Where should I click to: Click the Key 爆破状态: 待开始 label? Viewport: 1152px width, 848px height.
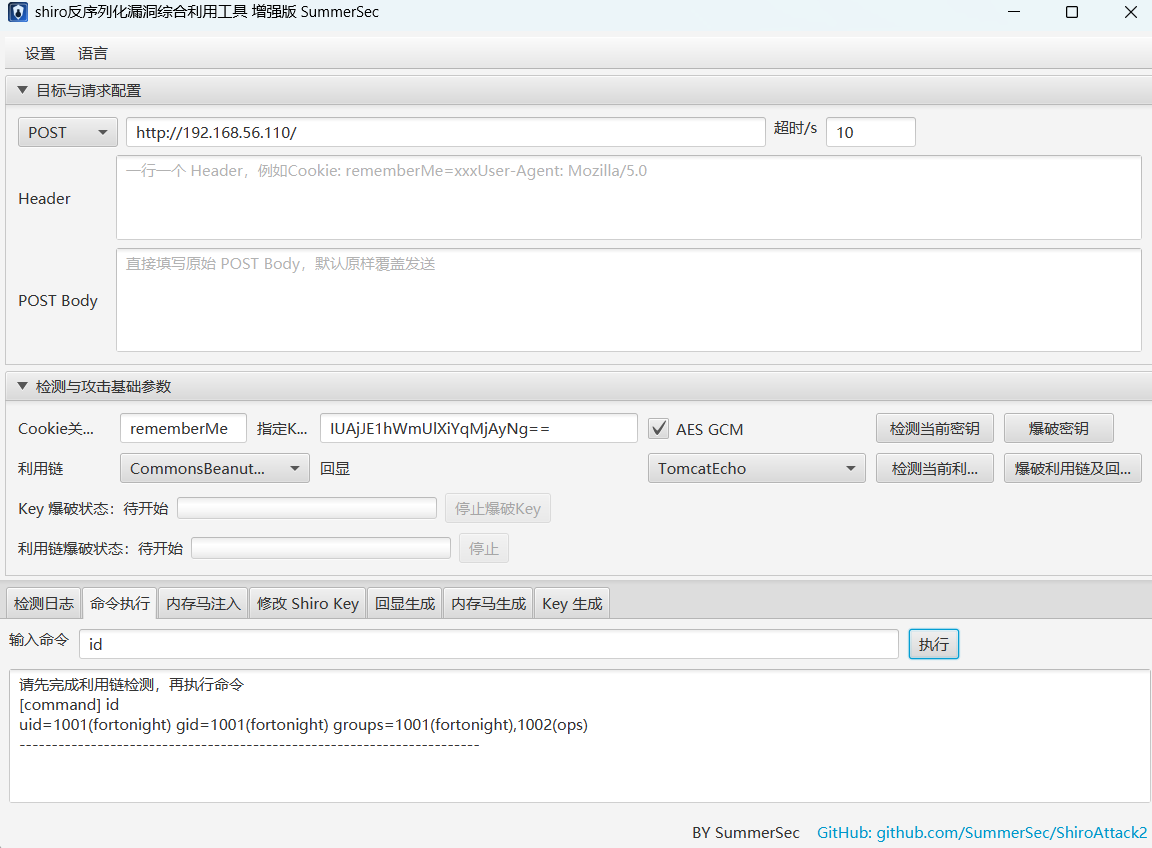pos(93,509)
